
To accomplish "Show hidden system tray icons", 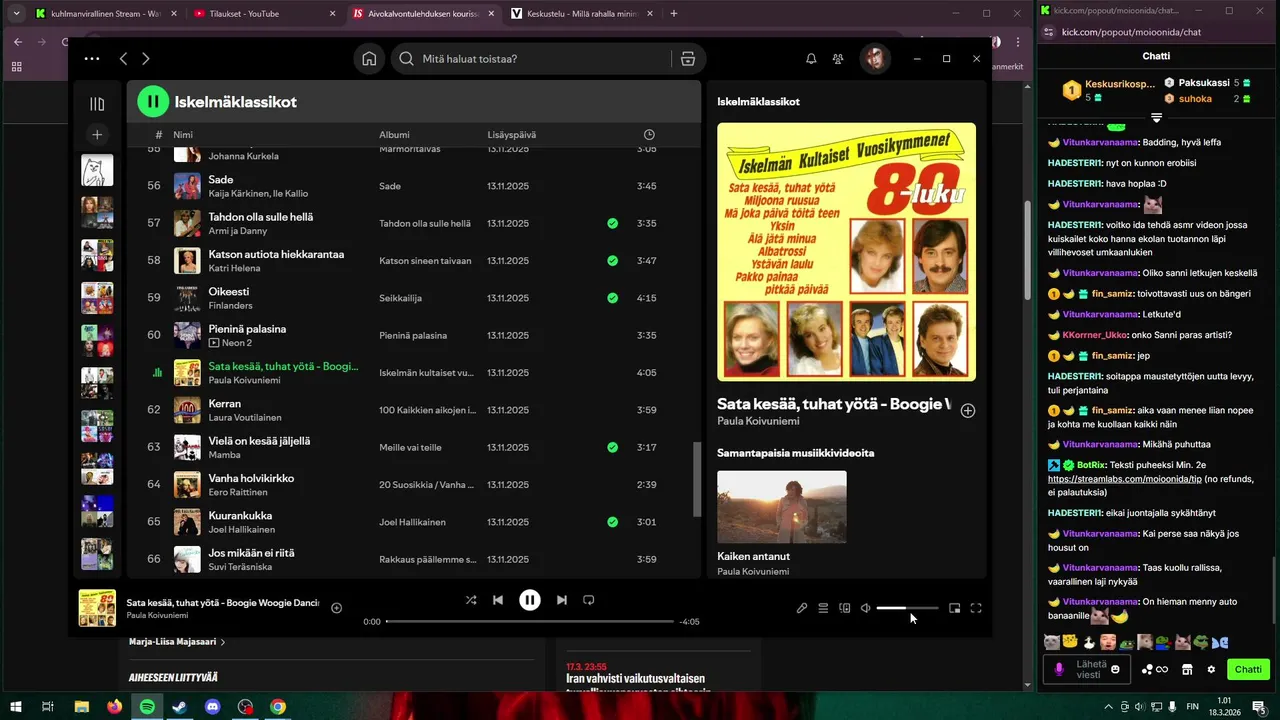I will click(x=1109, y=707).
